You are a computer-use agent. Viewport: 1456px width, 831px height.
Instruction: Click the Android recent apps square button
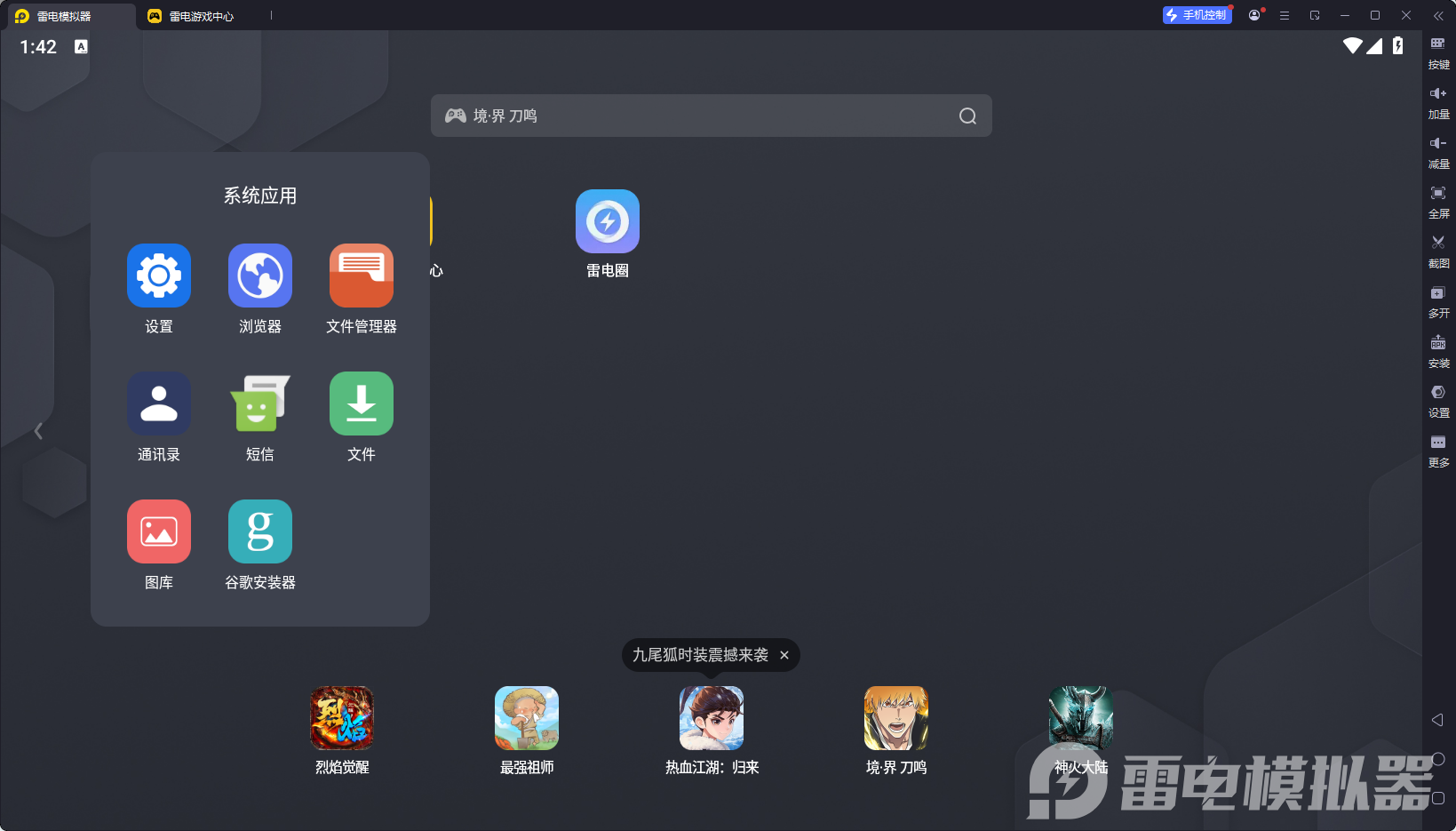point(1438,798)
